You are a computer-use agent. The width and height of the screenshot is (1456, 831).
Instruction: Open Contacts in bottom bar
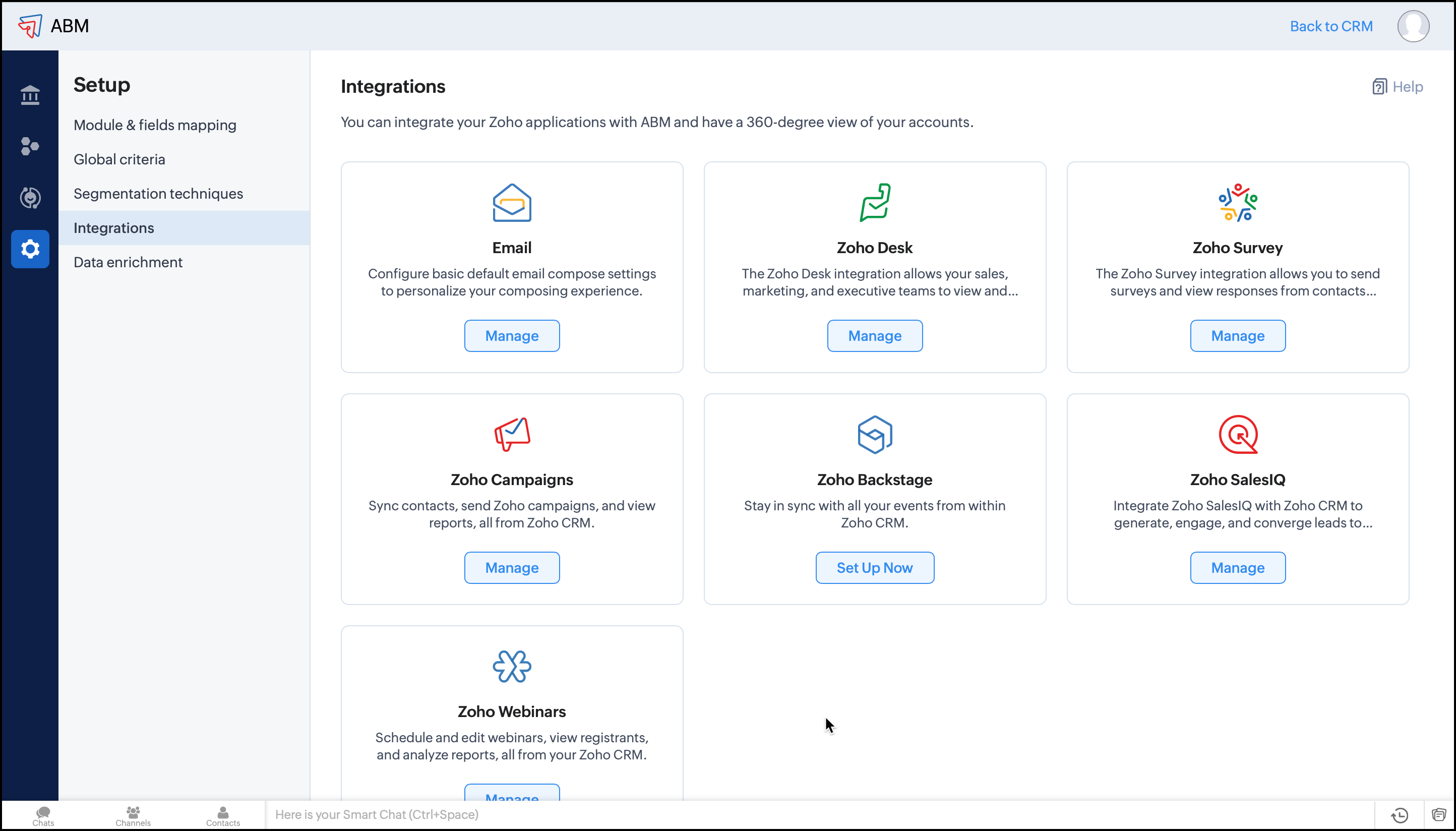coord(223,815)
